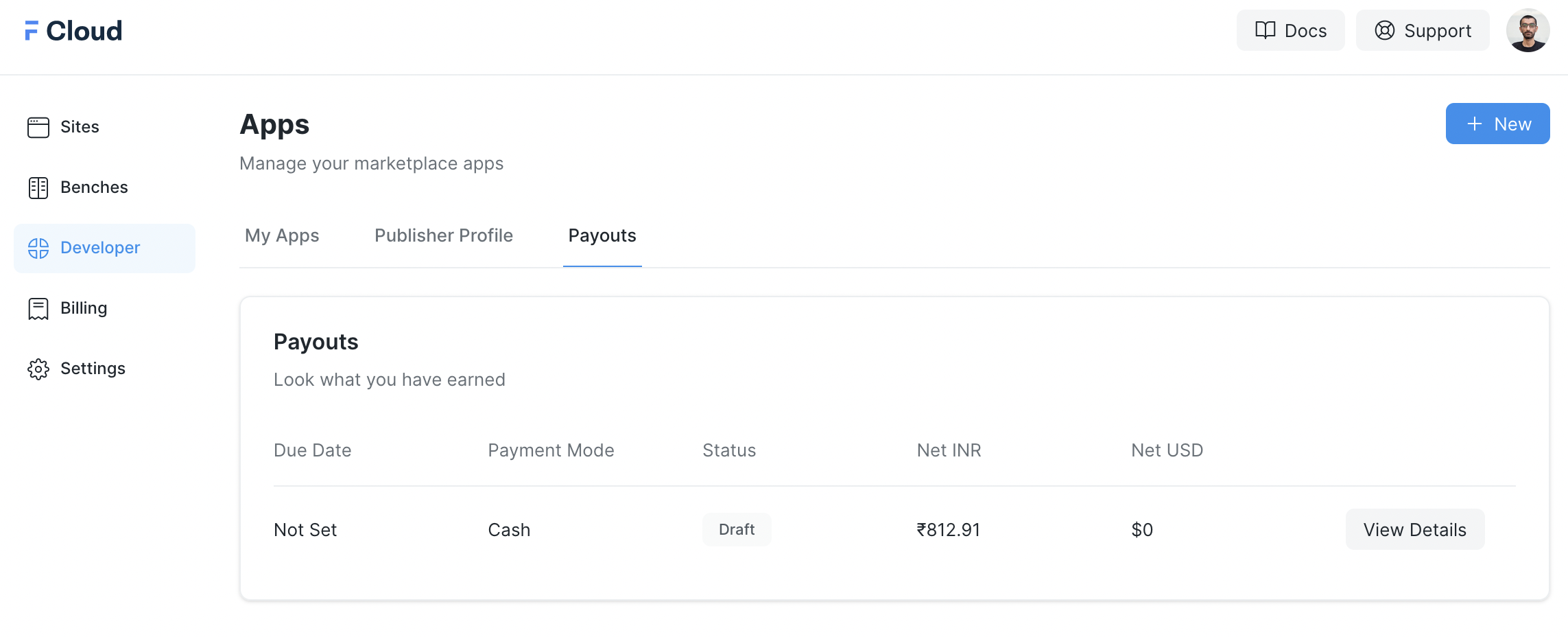Click the ₹812.91 Net INR amount
This screenshot has width=1568, height=637.
[949, 530]
